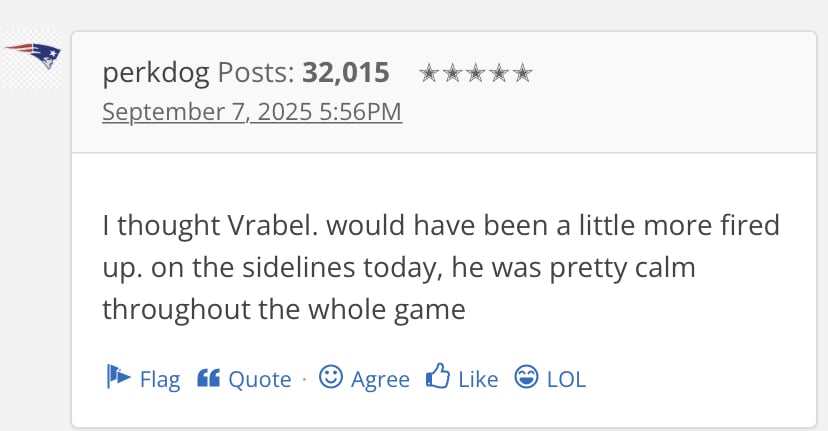This screenshot has width=828, height=431.
Task: Select the Agree reaction label
Action: tap(380, 380)
